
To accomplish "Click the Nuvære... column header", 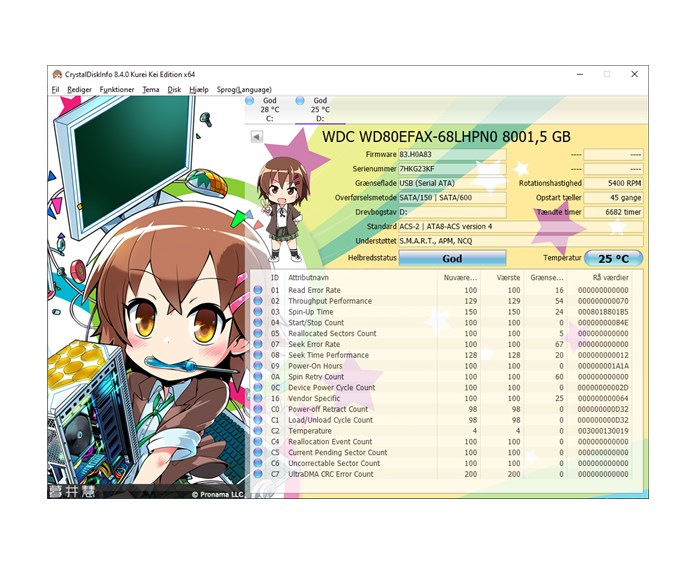I will click(x=459, y=278).
